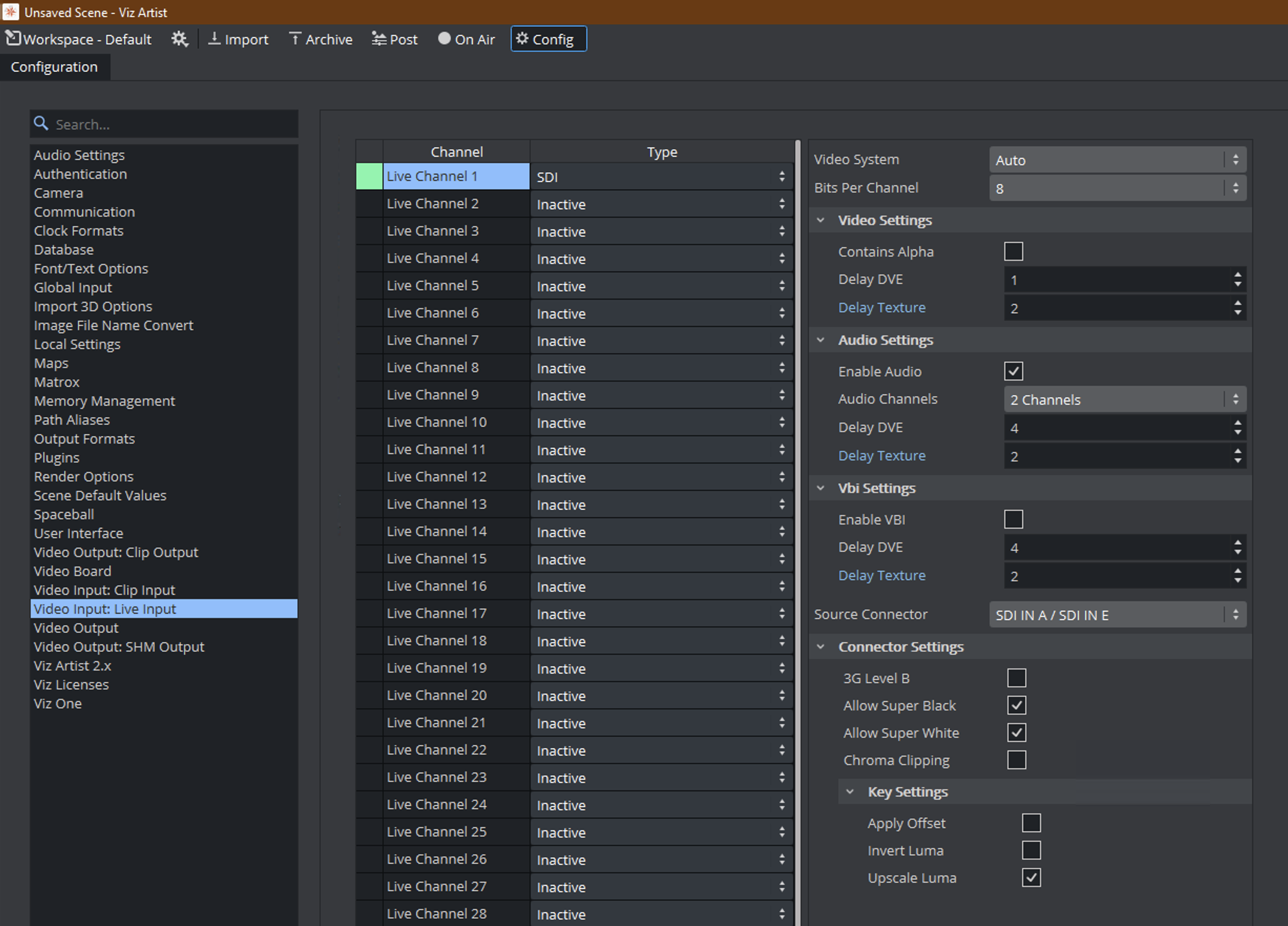1288x926 pixels.
Task: Toggle Enable Audio checkbox on
Action: pyautogui.click(x=1014, y=371)
